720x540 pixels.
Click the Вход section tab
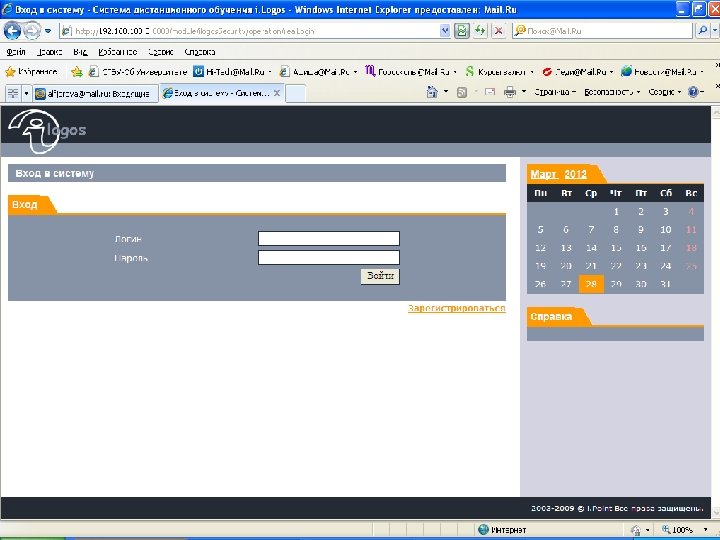(x=25, y=204)
